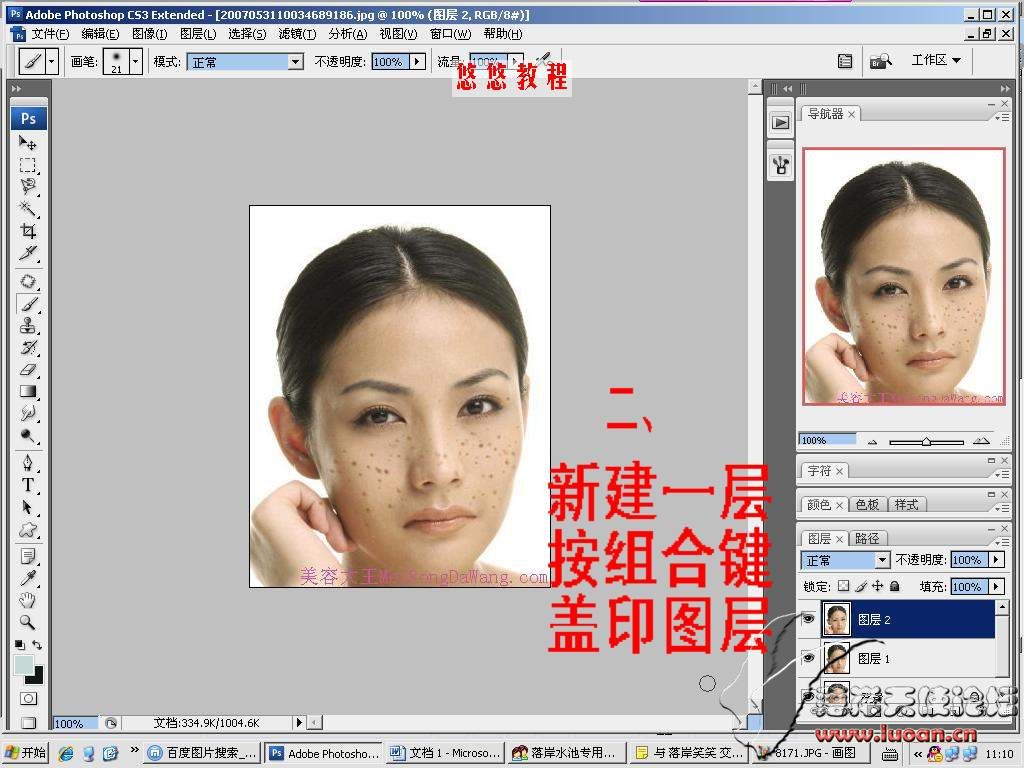
Task: Select the Gradient tool
Action: coord(27,391)
